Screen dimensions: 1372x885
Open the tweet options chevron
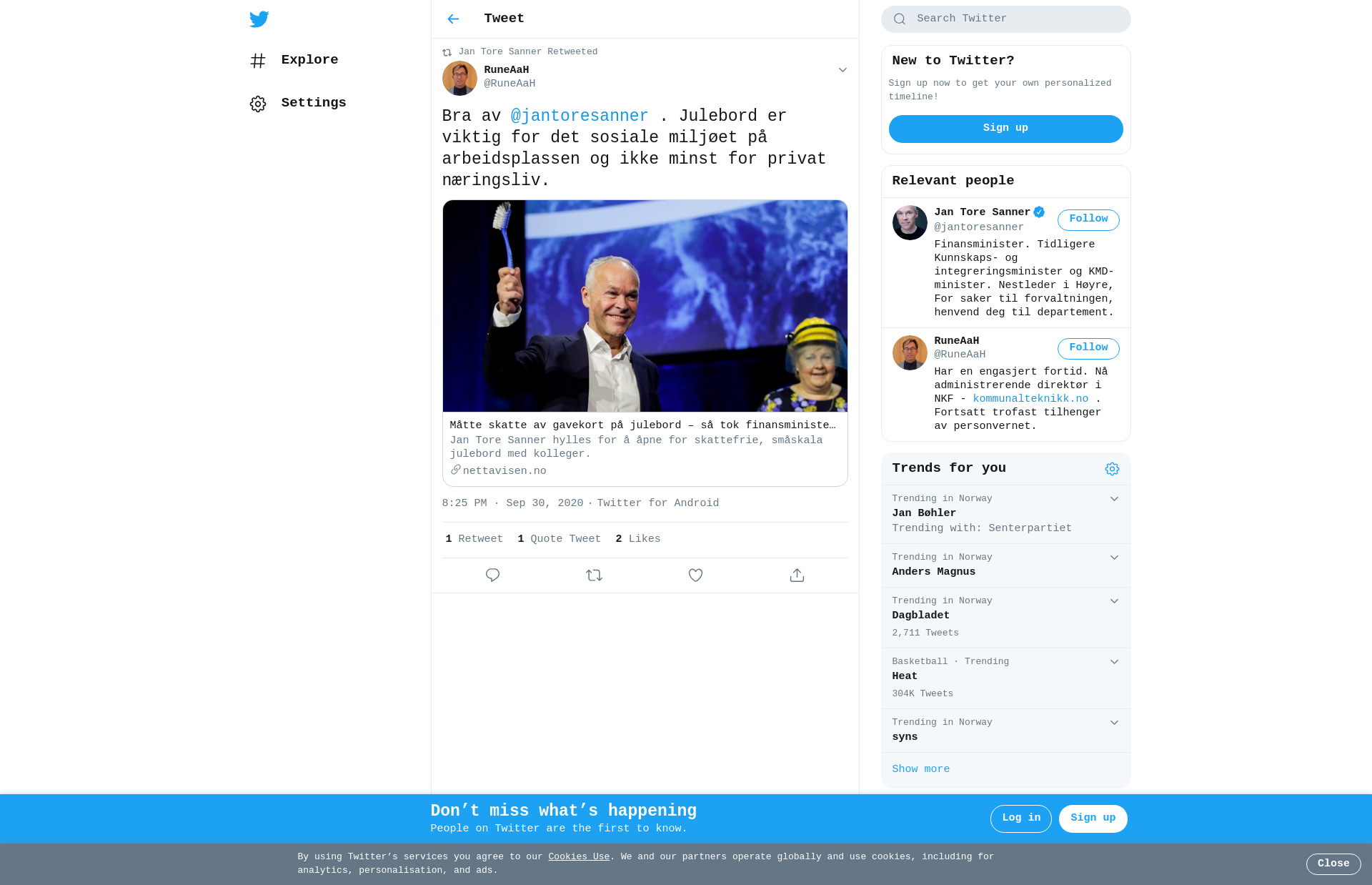point(842,70)
